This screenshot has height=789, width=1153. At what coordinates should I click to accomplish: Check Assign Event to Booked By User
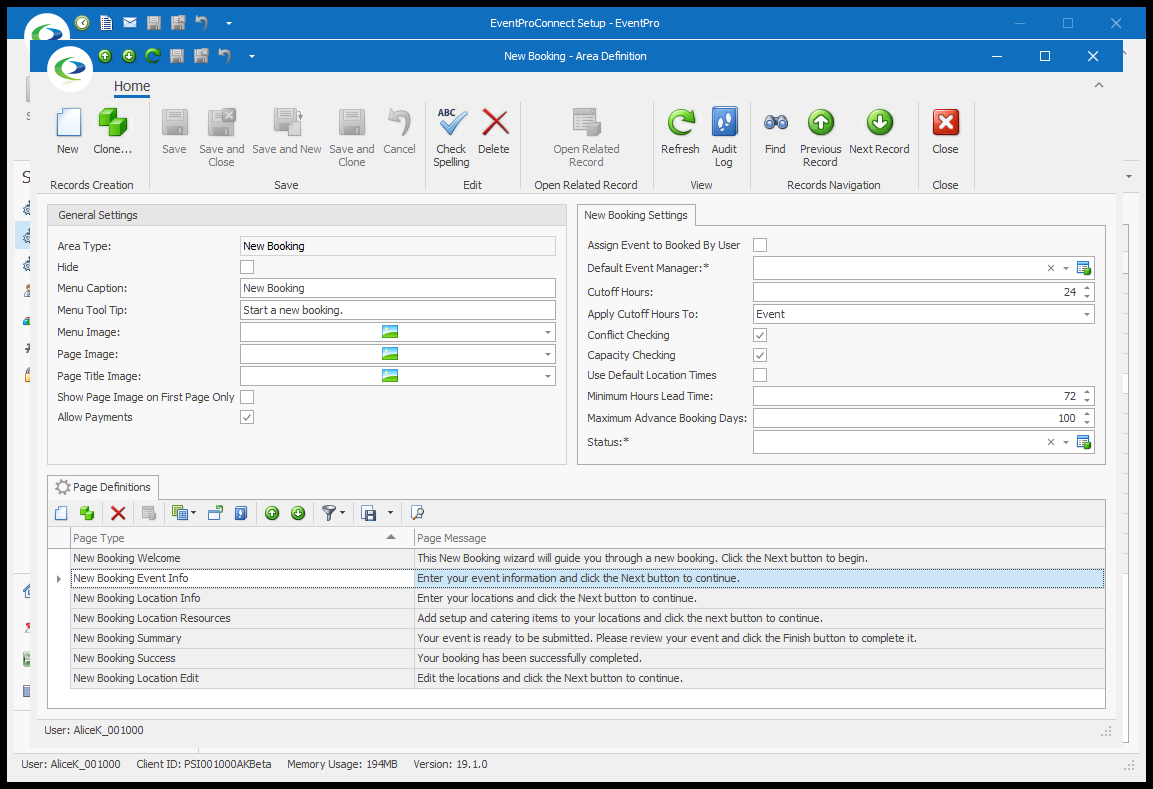760,245
